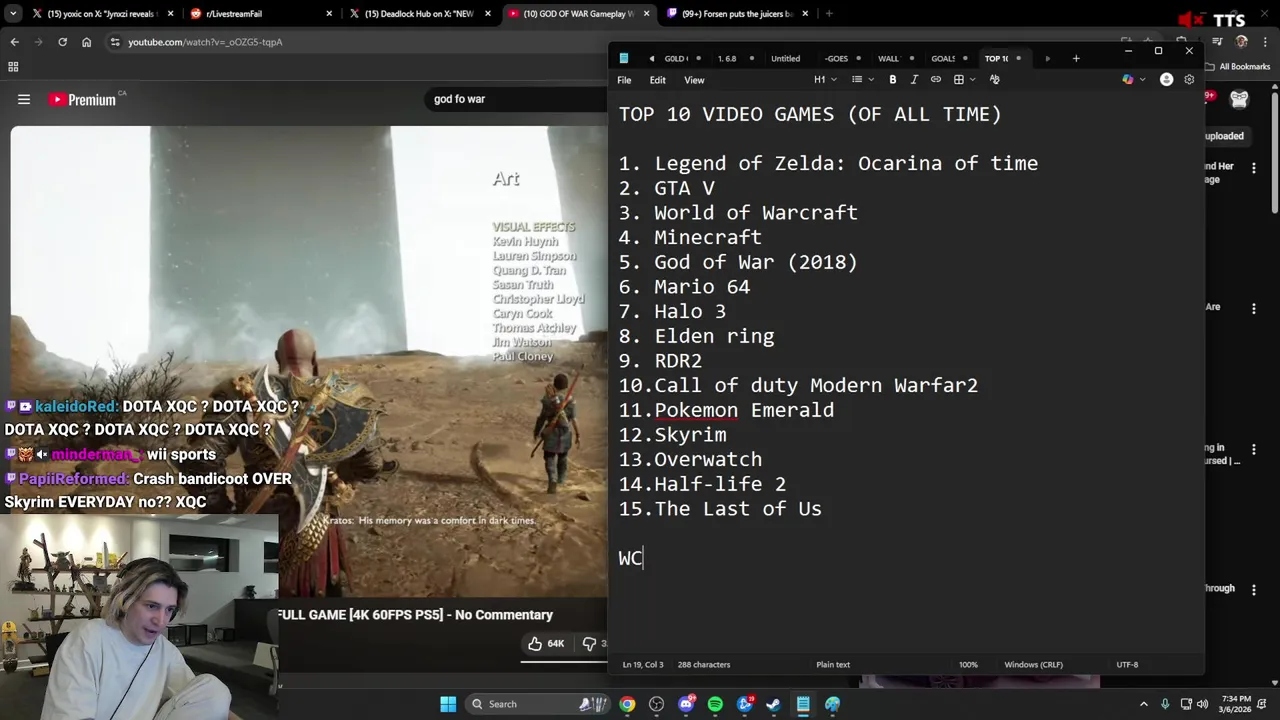Open Chrome from the taskbar
This screenshot has width=1280, height=720.
click(x=627, y=704)
